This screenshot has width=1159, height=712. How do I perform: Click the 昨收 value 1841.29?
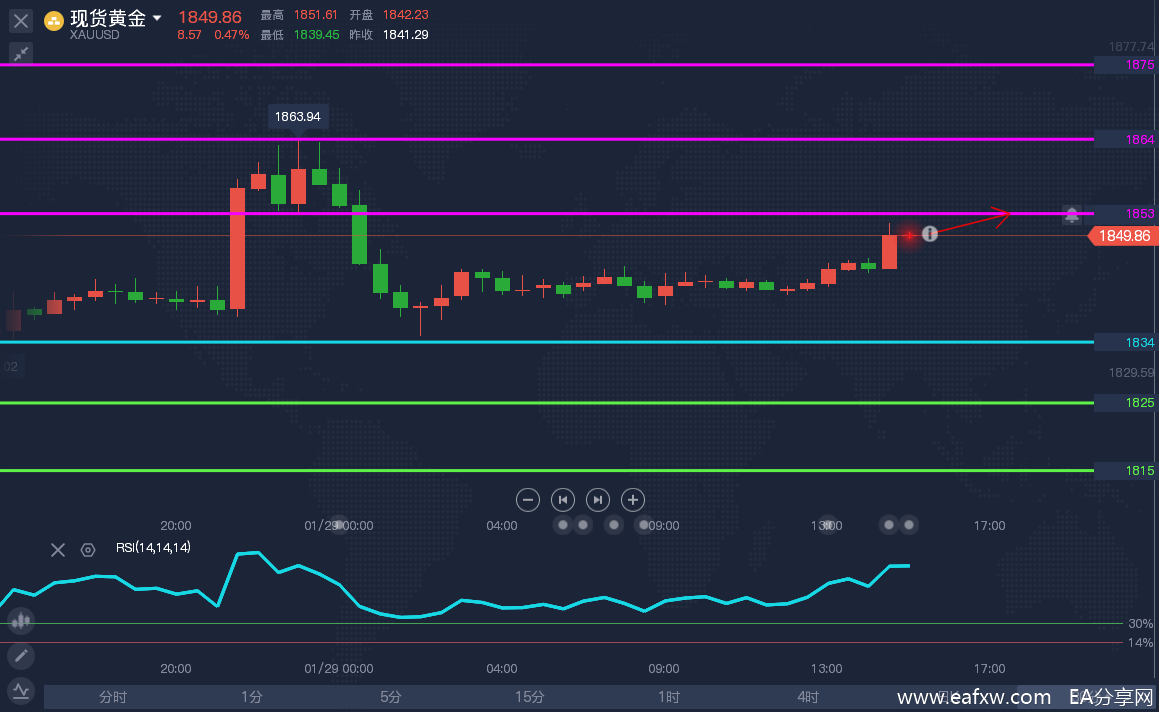(406, 35)
